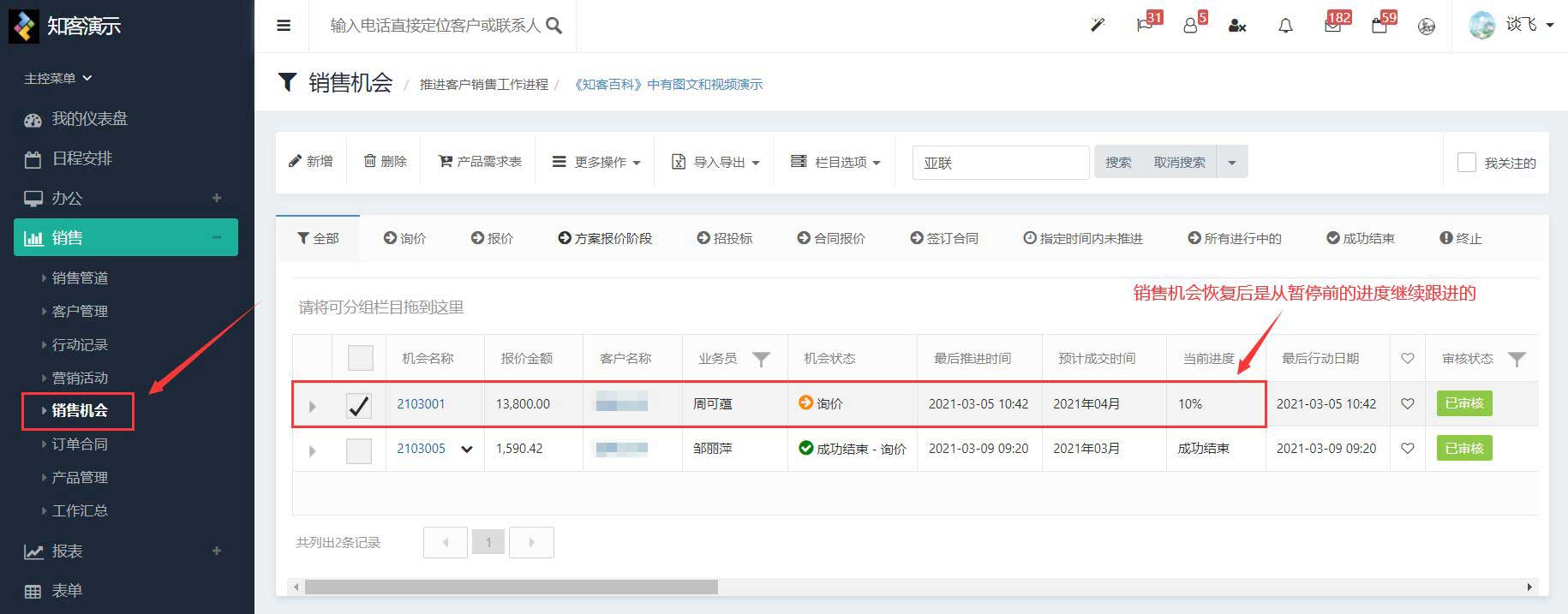Click the hamburger menu icon
1568x614 pixels.
pyautogui.click(x=284, y=26)
